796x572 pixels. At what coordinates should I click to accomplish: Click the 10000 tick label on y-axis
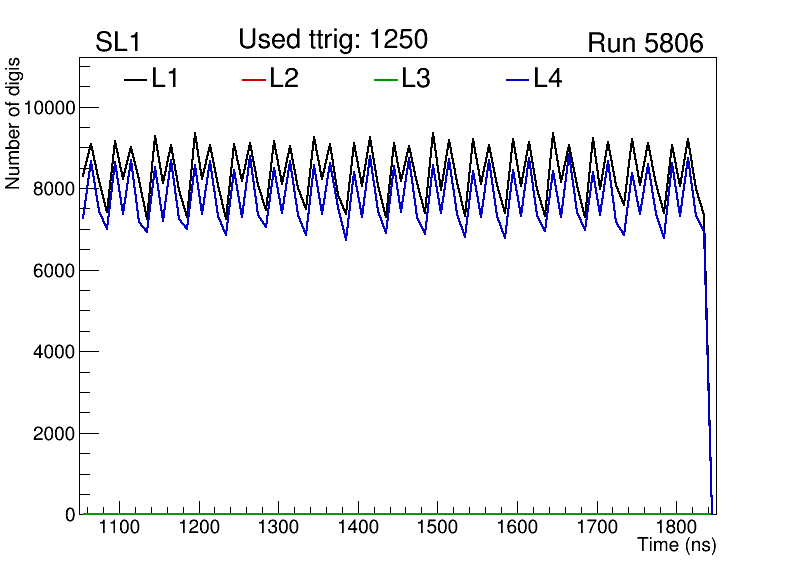46,108
